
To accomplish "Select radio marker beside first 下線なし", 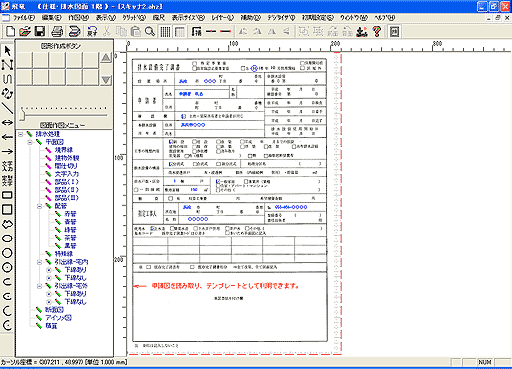I will coord(49,278).
